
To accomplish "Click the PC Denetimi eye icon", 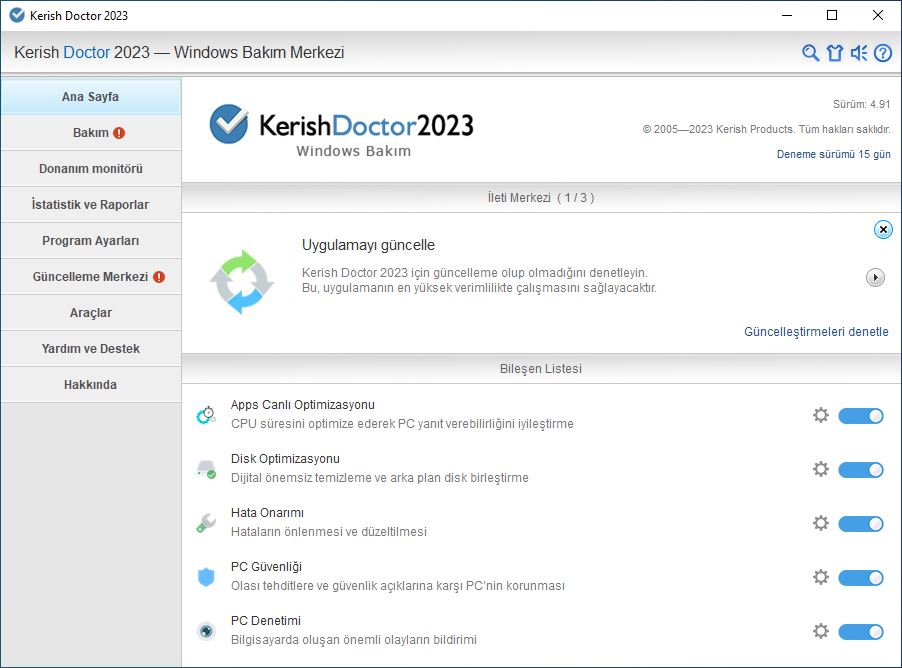I will pyautogui.click(x=206, y=631).
